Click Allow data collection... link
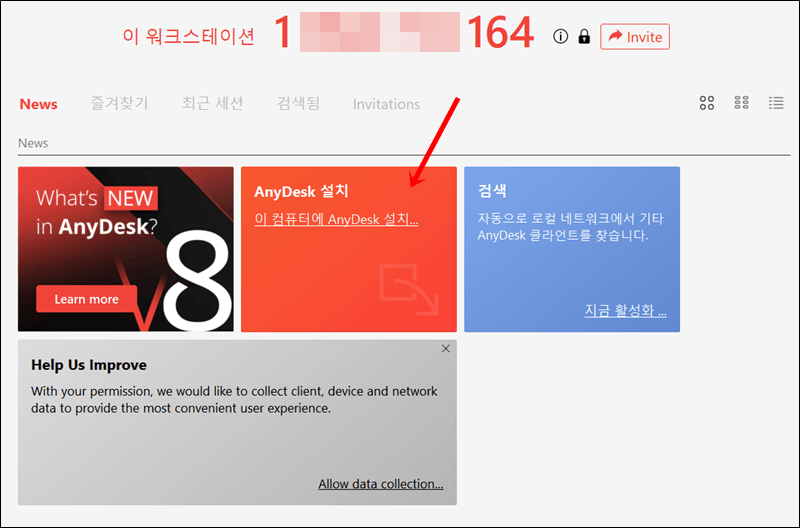800x528 pixels. (381, 484)
